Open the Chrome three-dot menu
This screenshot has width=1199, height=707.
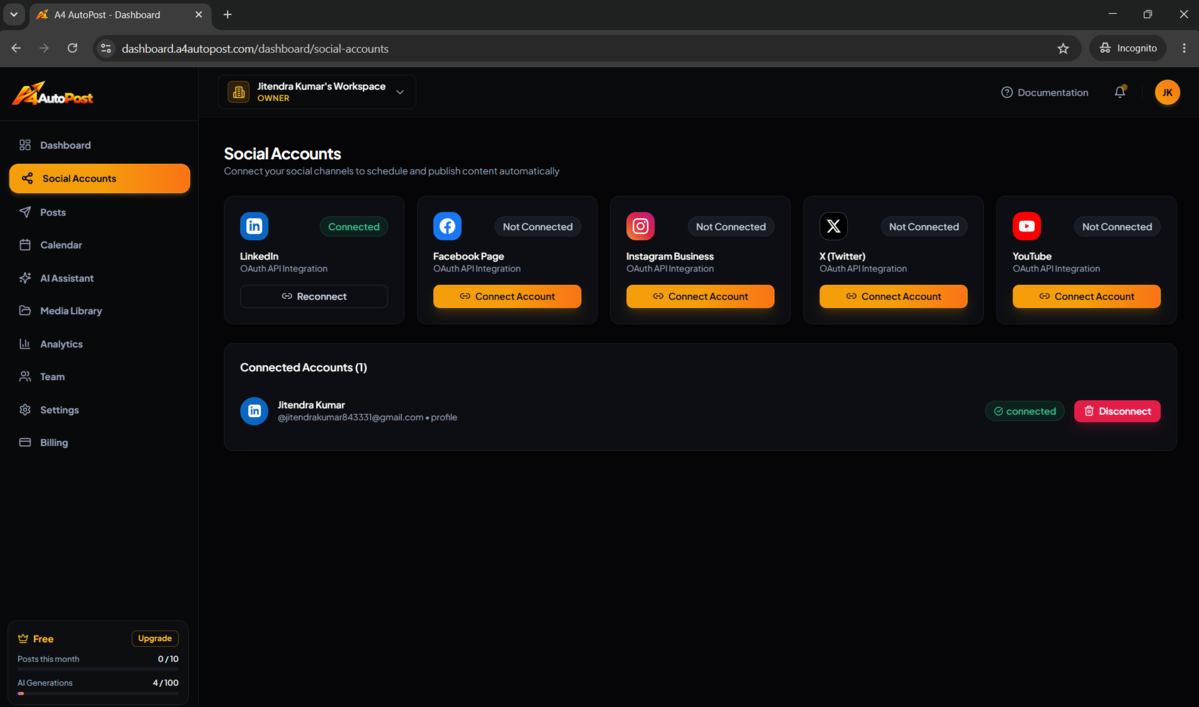coord(1184,48)
